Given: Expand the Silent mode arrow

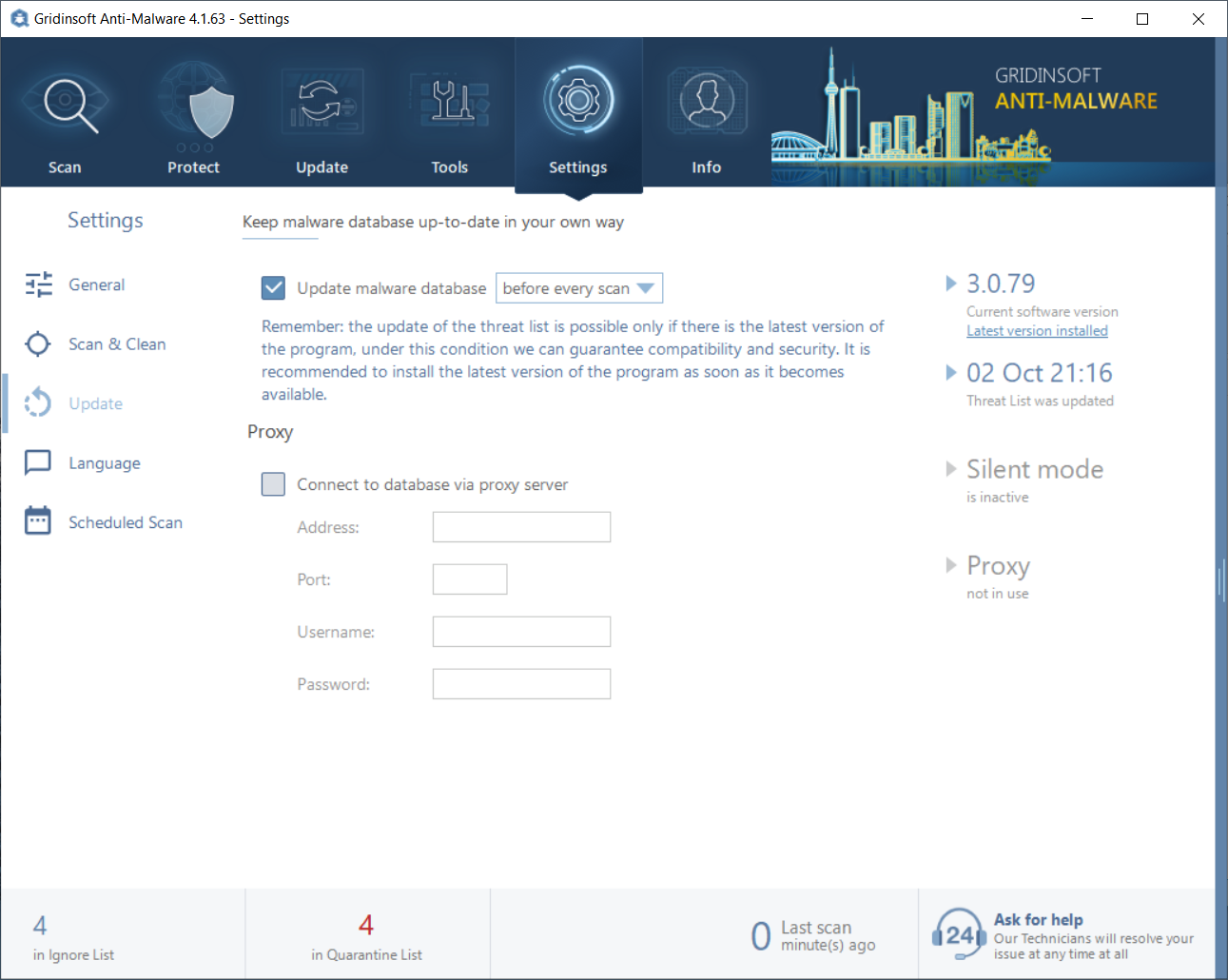Looking at the screenshot, I should pos(950,469).
